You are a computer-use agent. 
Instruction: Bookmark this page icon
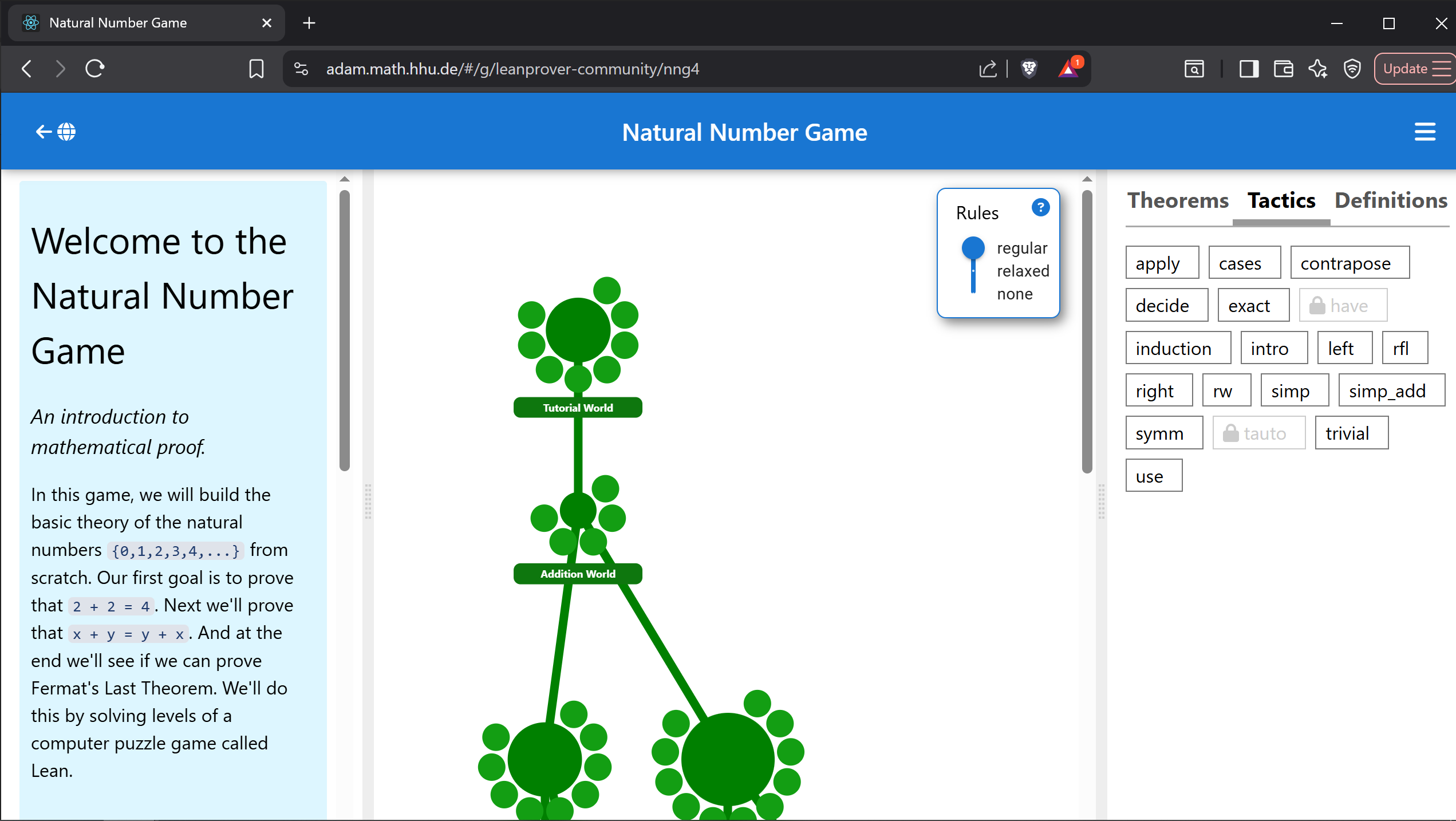coord(257,69)
